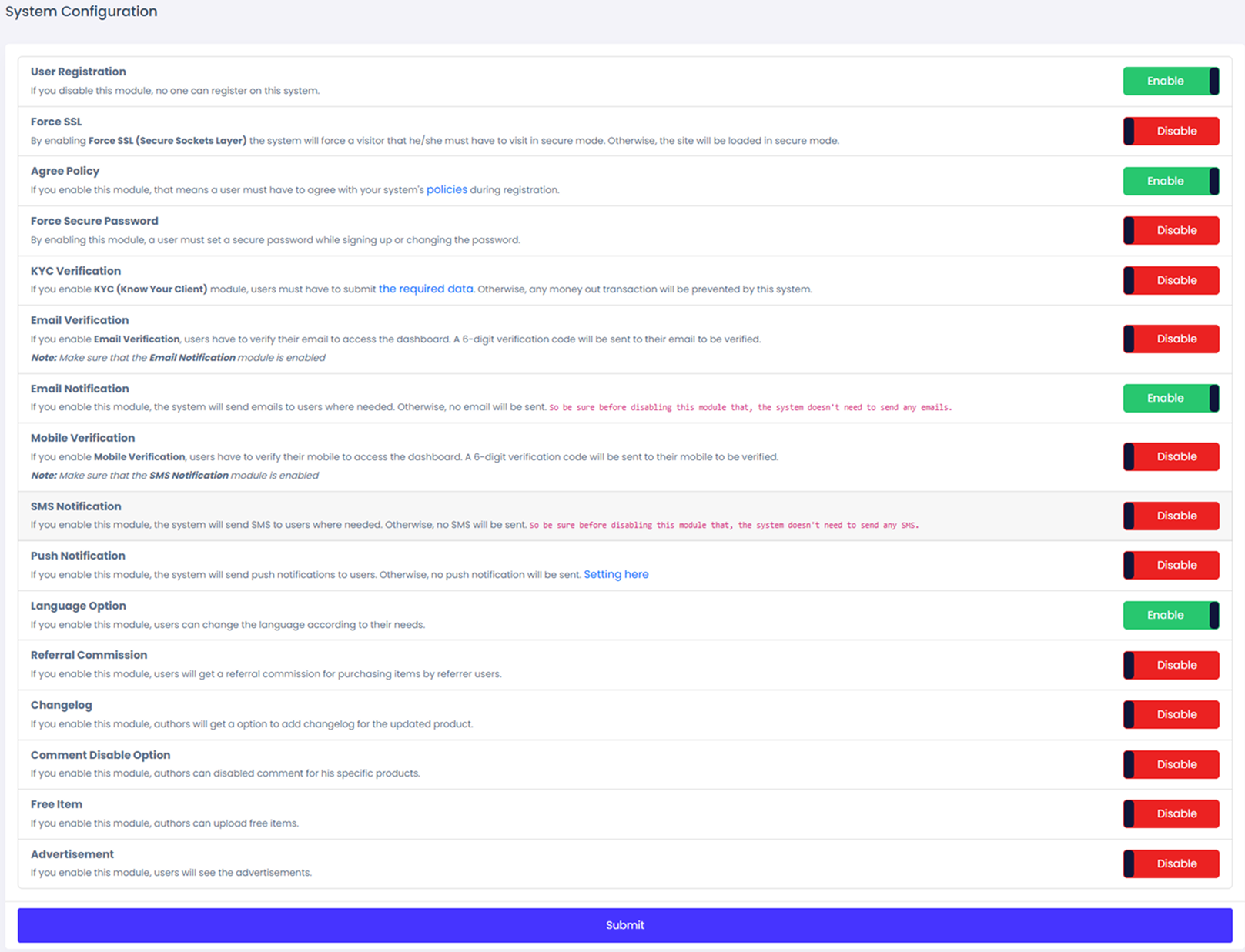Click the pink warning about sending SMS
This screenshot has width=1245, height=952.
pos(724,525)
